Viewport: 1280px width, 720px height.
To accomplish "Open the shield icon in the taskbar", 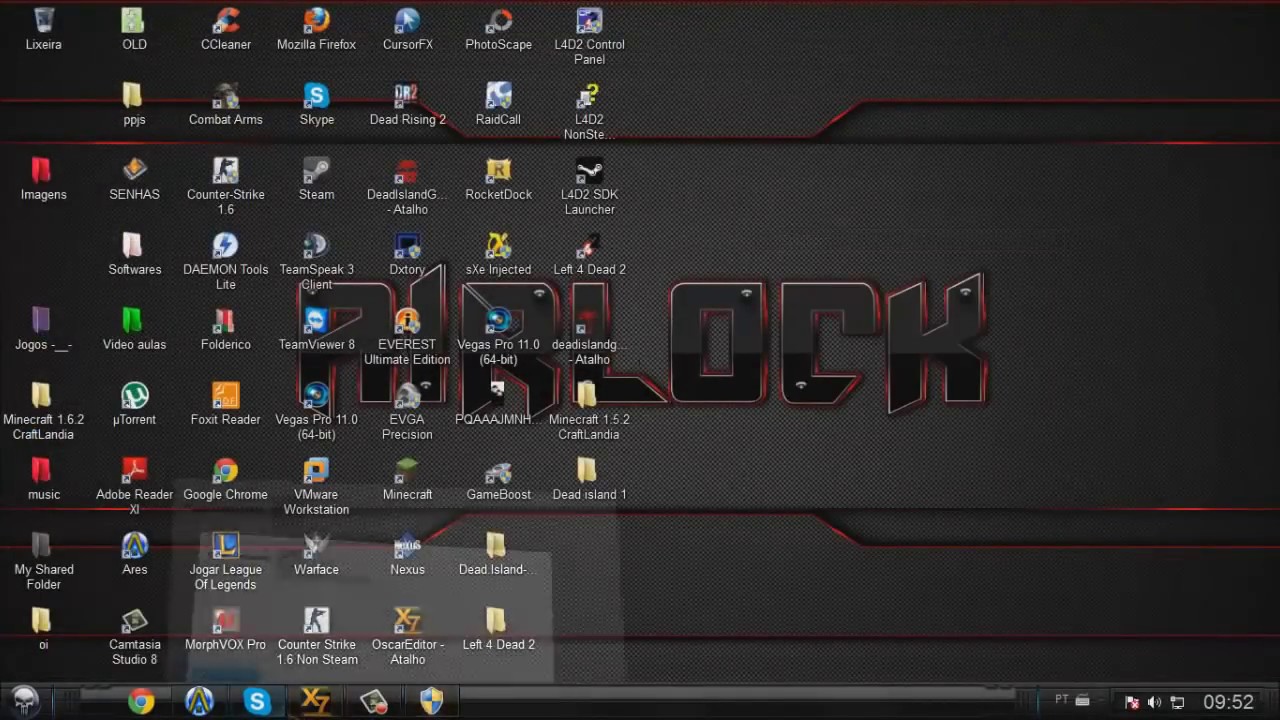I will click(x=431, y=702).
